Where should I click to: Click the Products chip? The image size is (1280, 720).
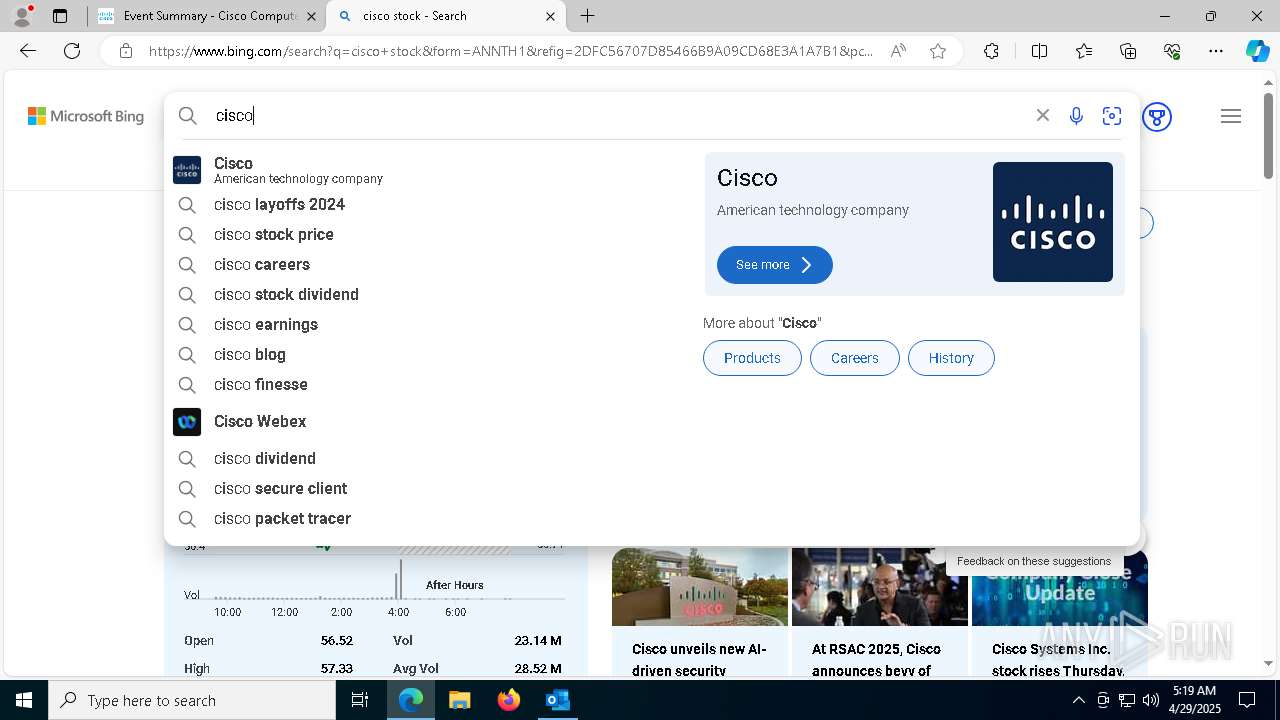pos(752,358)
